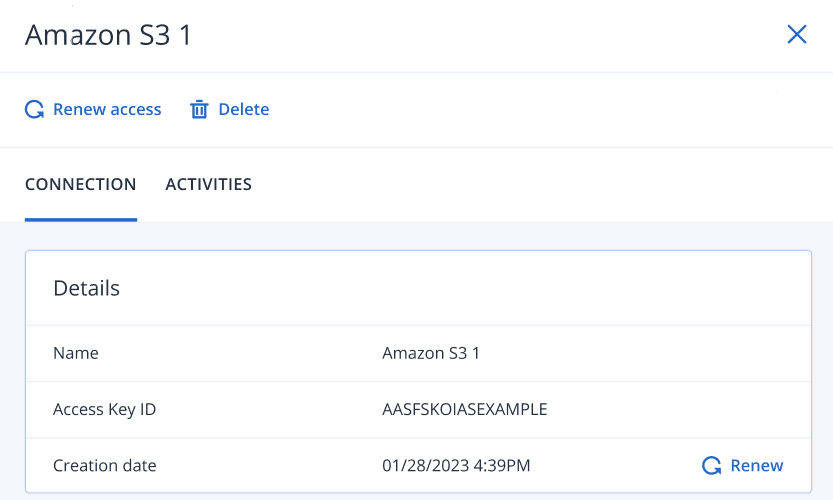
Task: Close the Amazon S3 1 panel
Action: [x=797, y=35]
